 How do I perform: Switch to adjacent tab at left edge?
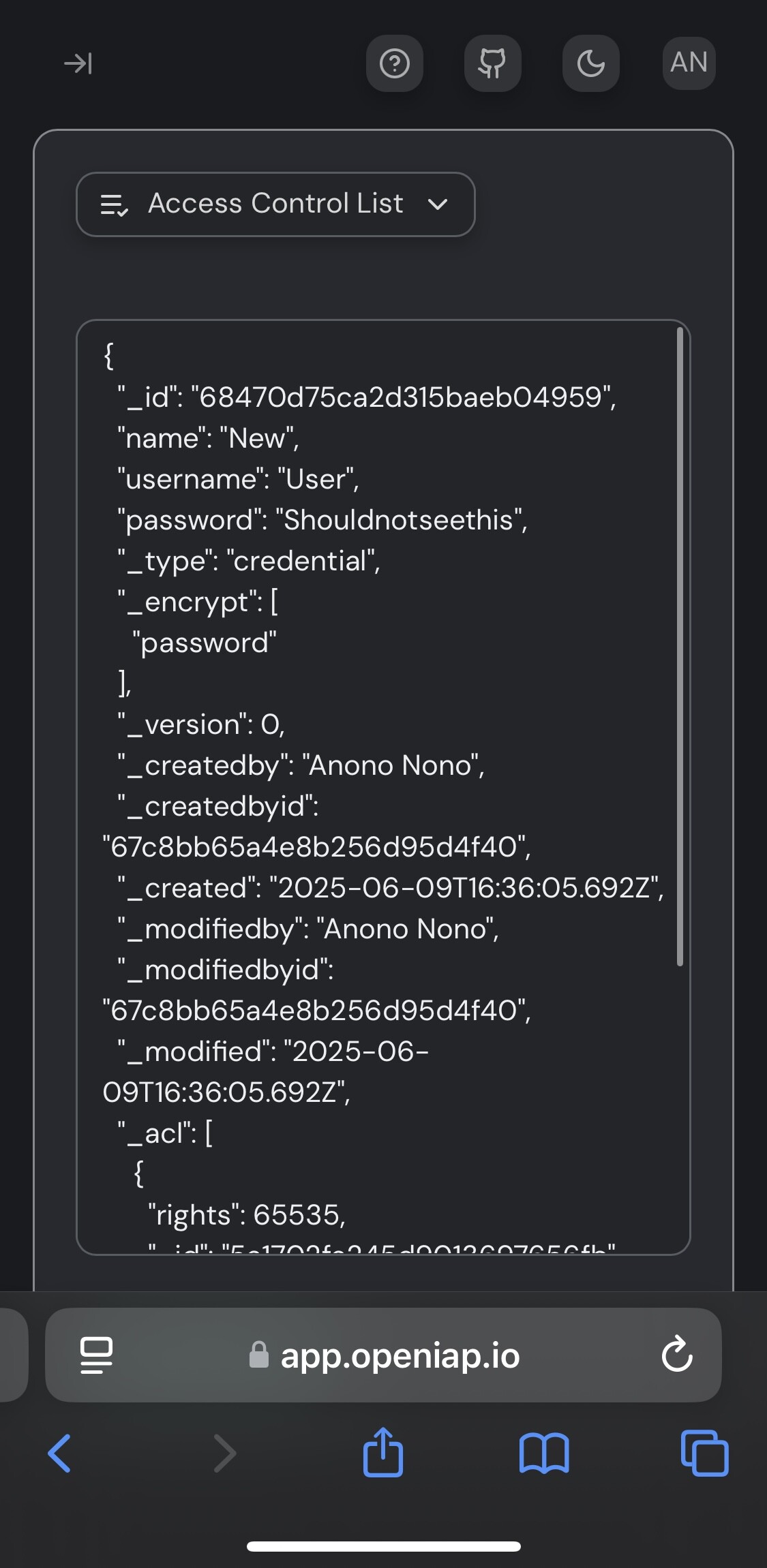pyautogui.click(x=14, y=1355)
